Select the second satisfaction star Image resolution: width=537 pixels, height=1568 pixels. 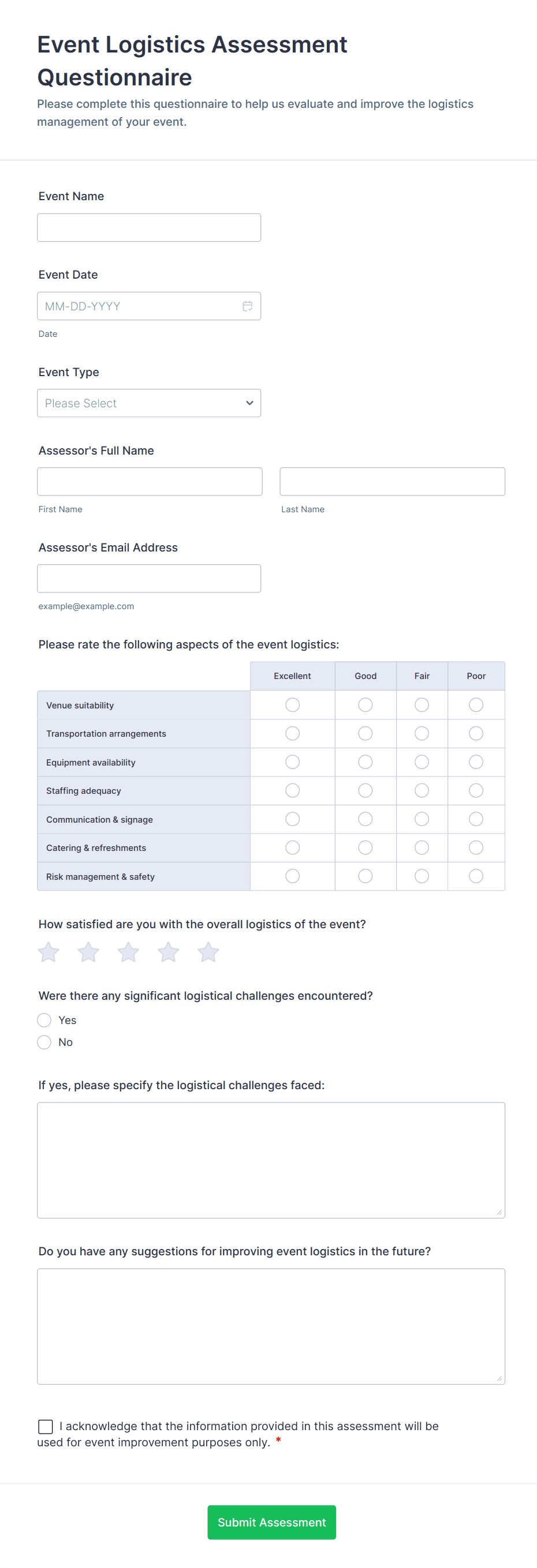coord(88,952)
